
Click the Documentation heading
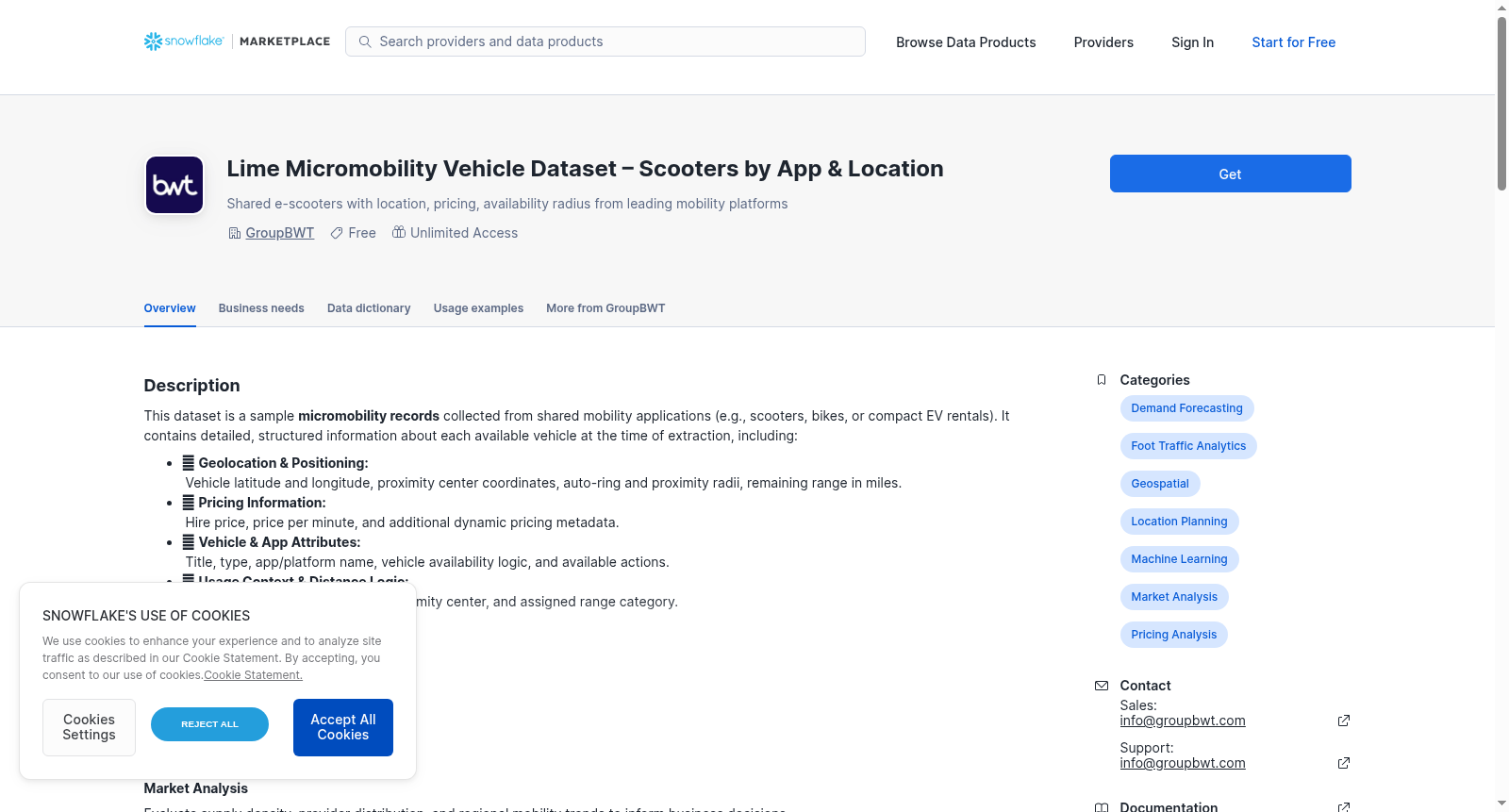[x=1169, y=807]
